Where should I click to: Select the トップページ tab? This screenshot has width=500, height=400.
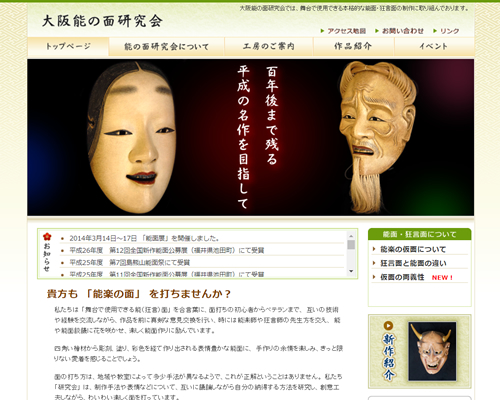68,46
